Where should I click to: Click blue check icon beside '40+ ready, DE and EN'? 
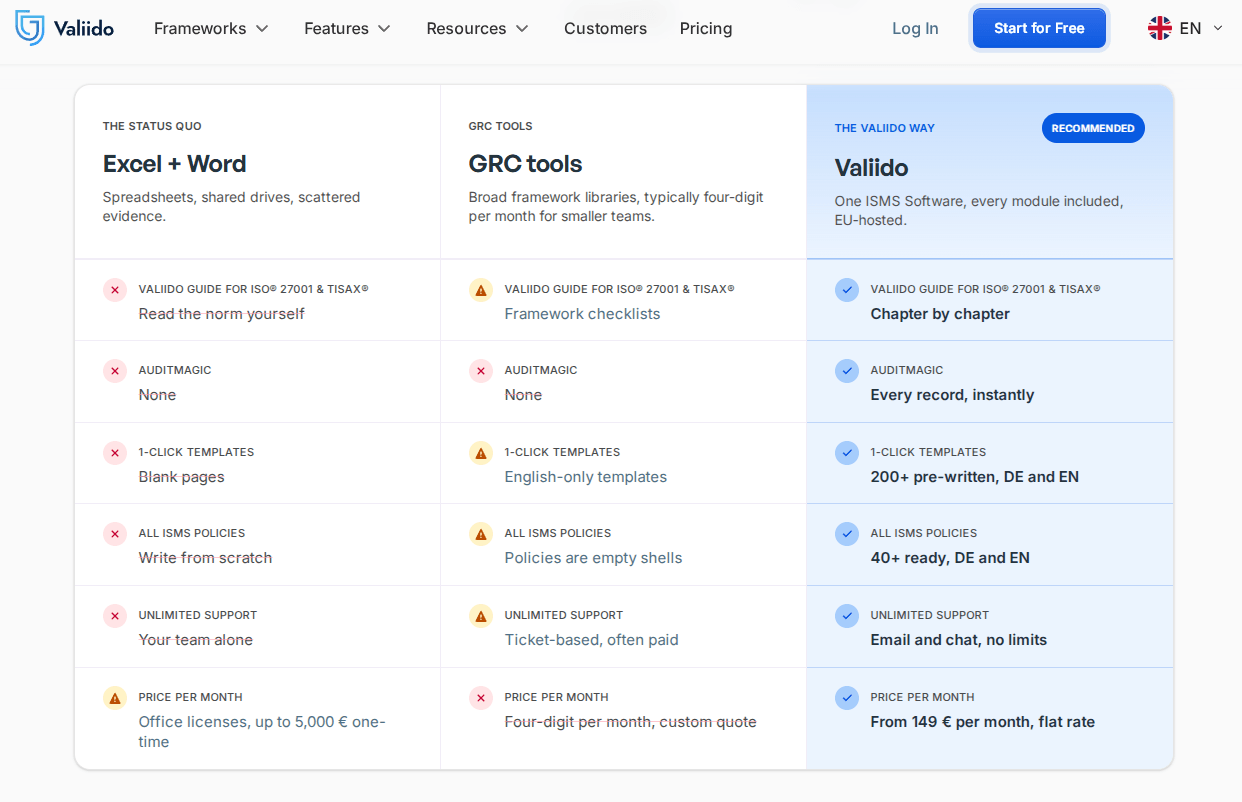tap(847, 534)
